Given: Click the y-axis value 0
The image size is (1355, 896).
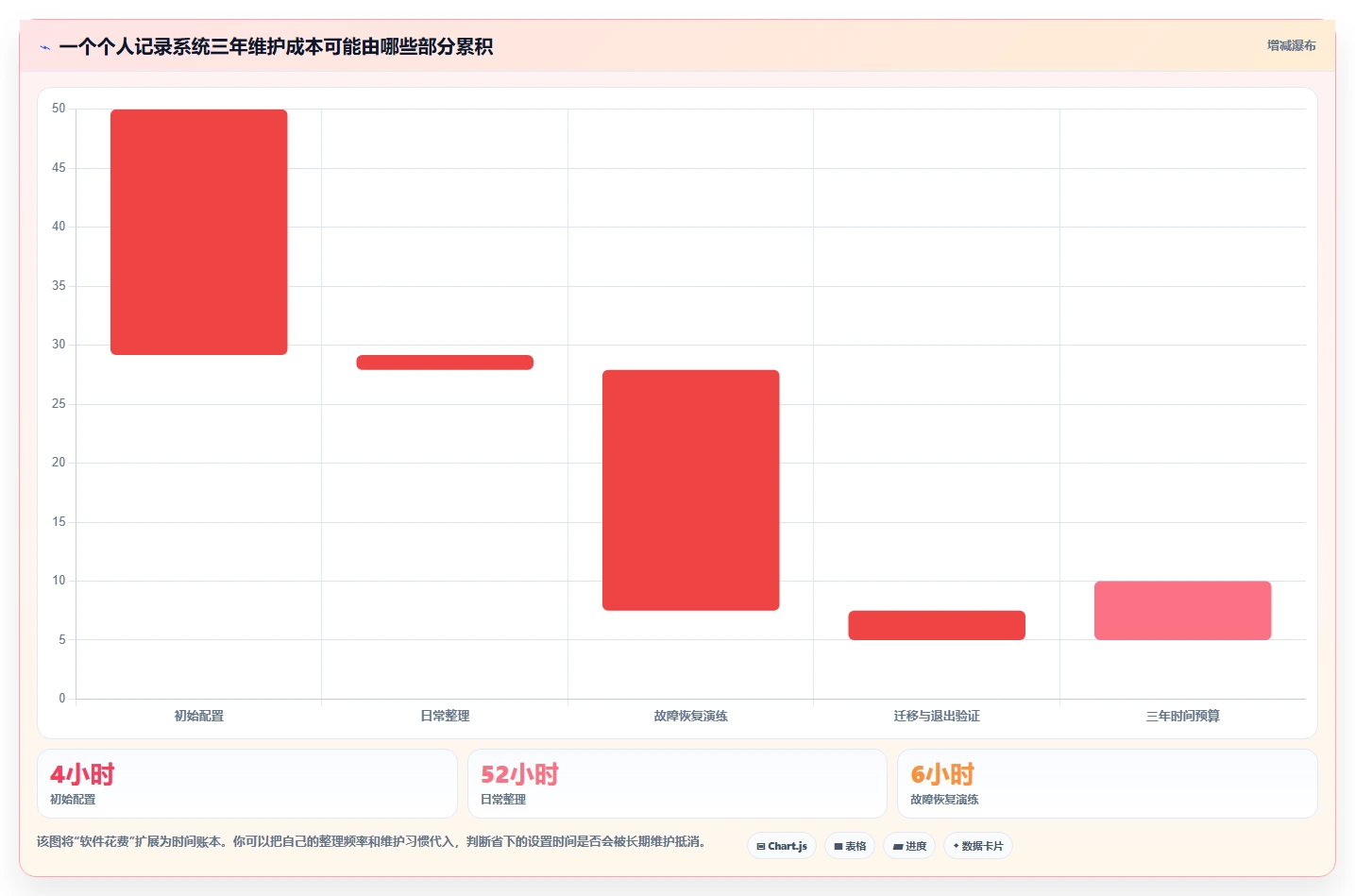Looking at the screenshot, I should click(62, 699).
